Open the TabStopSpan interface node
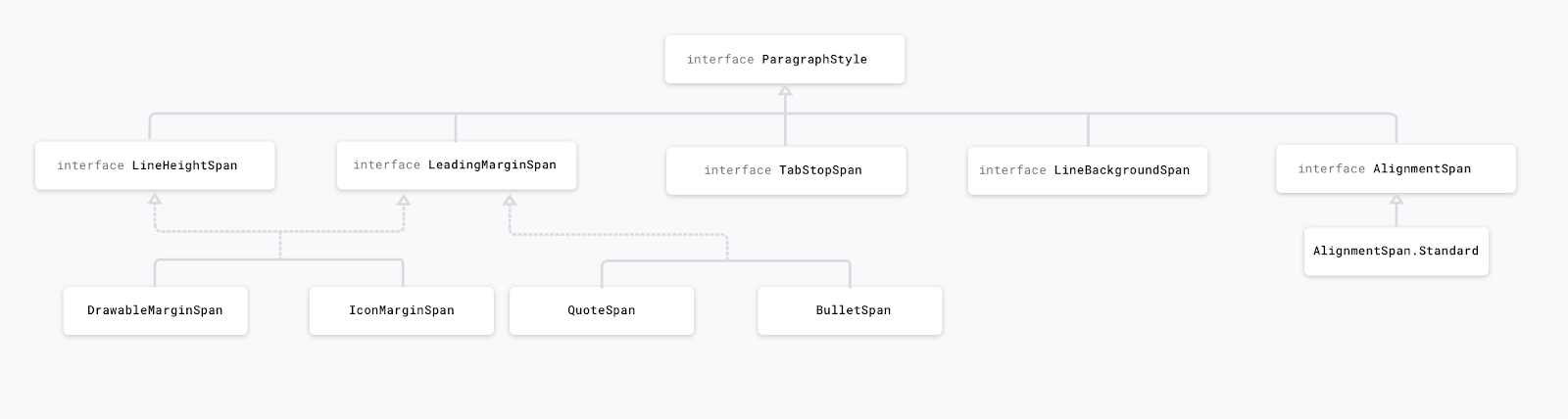The height and width of the screenshot is (419, 1568). click(x=786, y=170)
